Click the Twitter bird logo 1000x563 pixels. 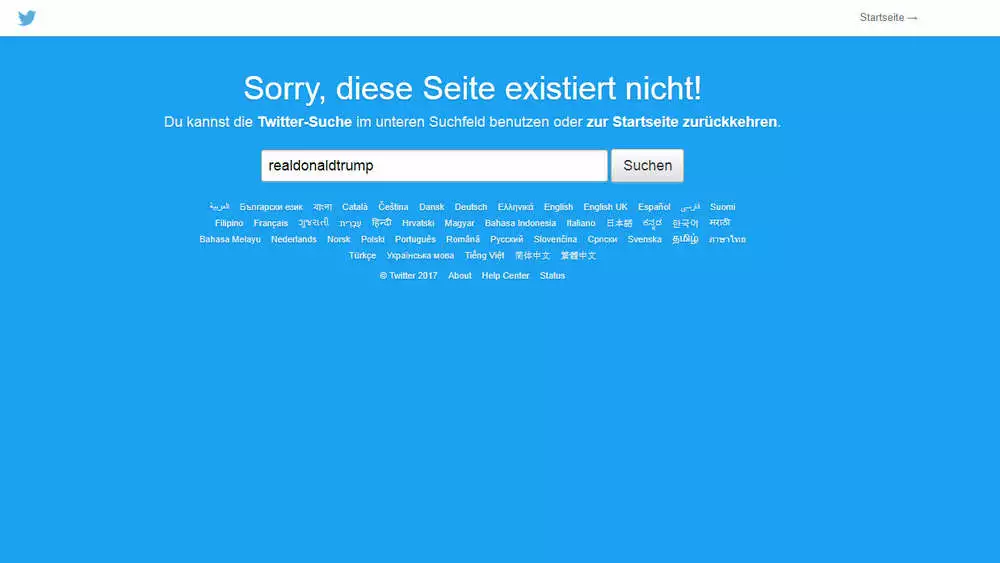point(27,18)
